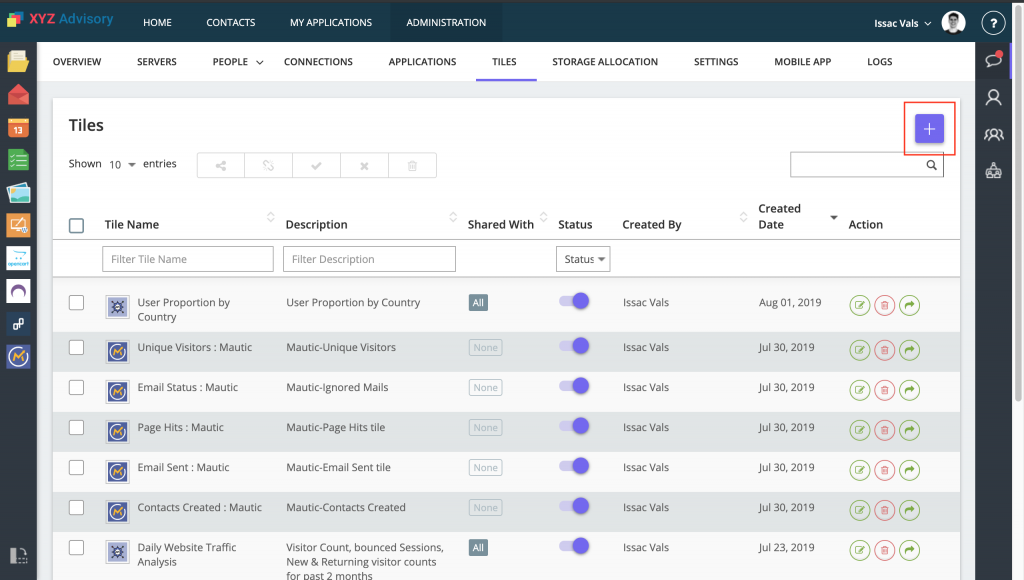This screenshot has width=1024, height=580.
Task: Click the share icon in bulk toolbar
Action: pos(221,166)
